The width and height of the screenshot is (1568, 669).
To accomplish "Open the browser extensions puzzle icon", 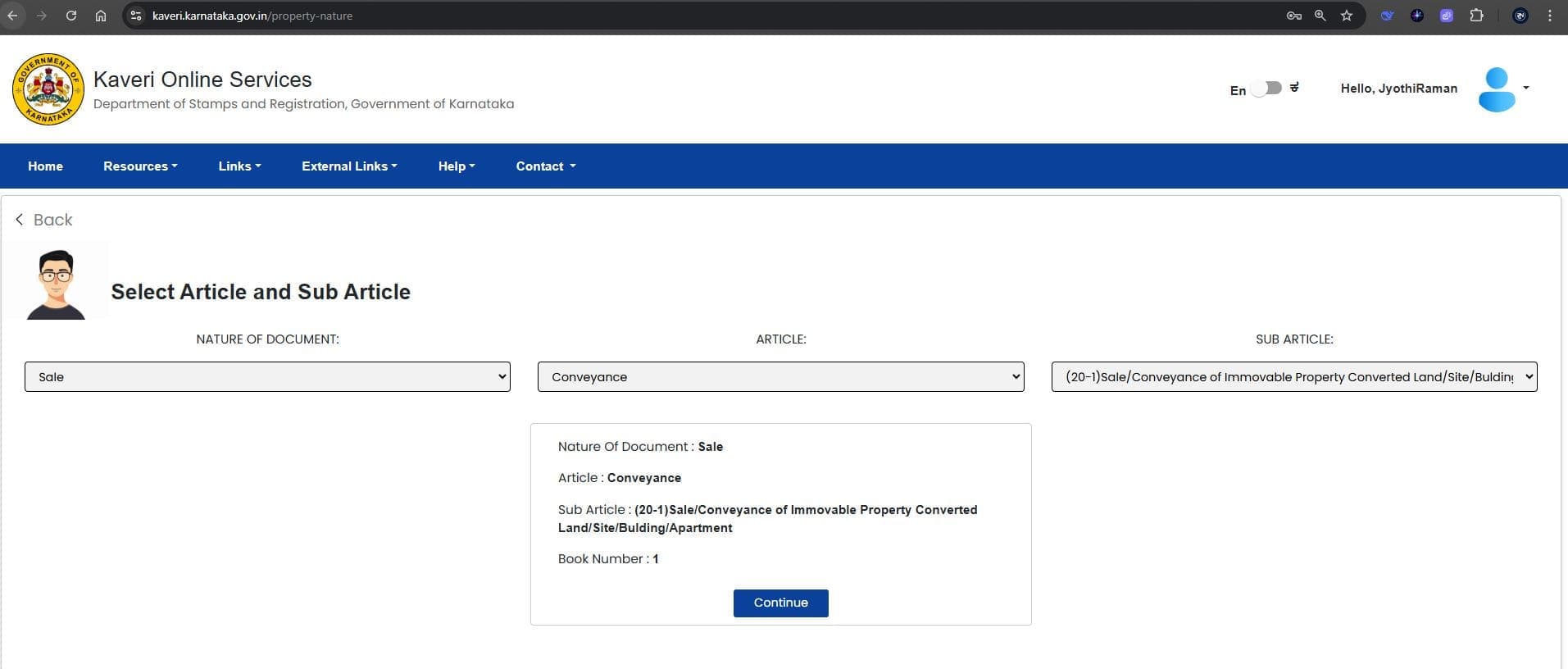I will [1476, 16].
